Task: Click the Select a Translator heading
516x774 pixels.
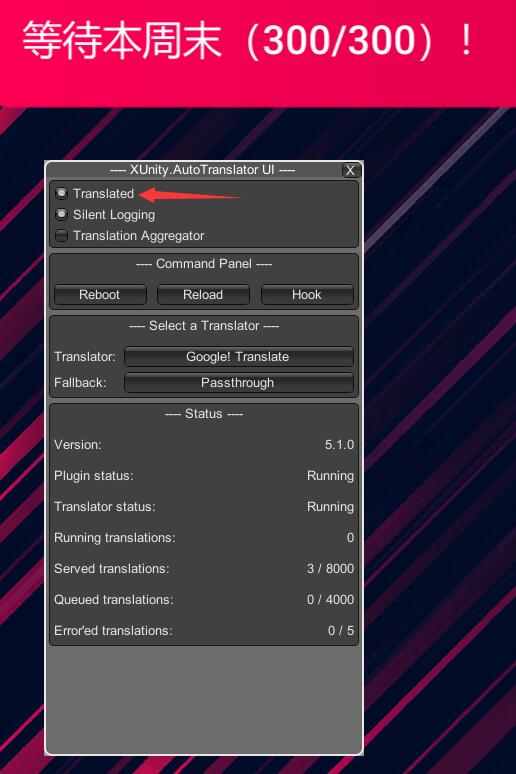Action: (x=204, y=326)
